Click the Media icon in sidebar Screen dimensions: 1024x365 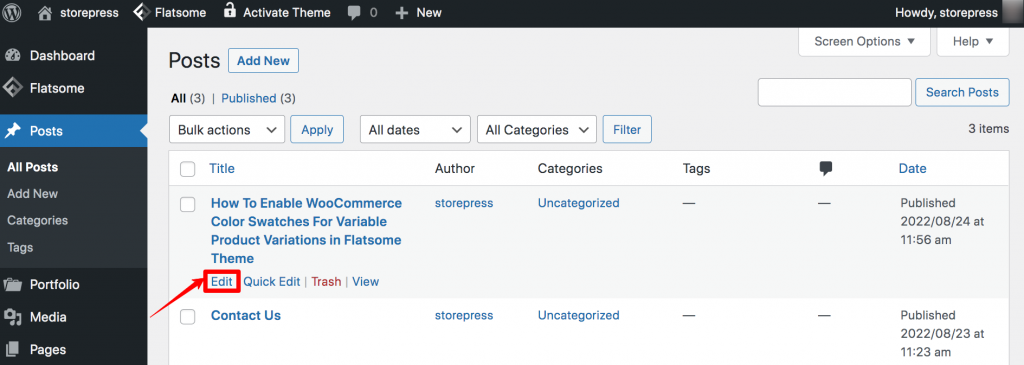click(x=12, y=317)
